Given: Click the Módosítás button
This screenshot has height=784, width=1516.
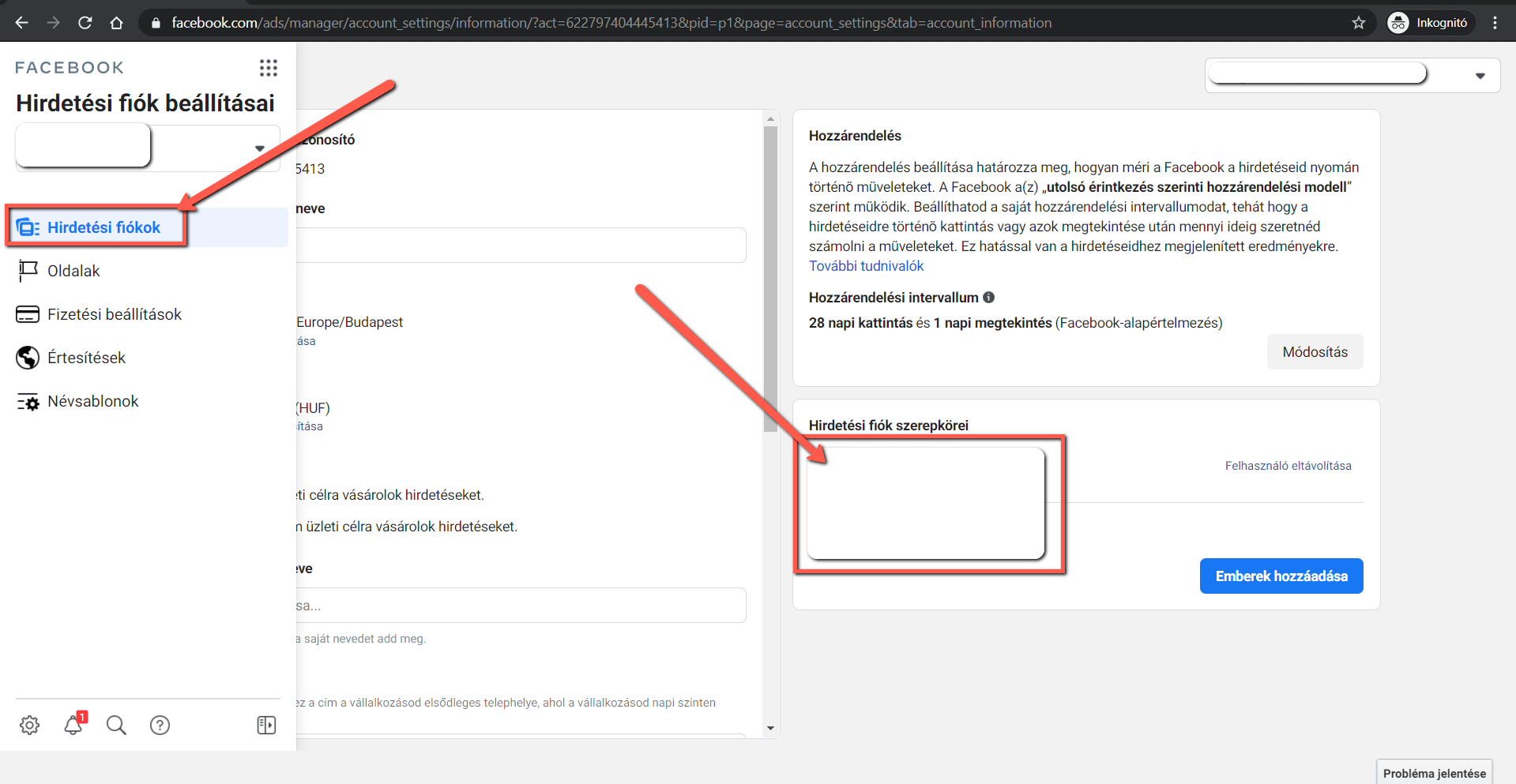Looking at the screenshot, I should tap(1315, 352).
